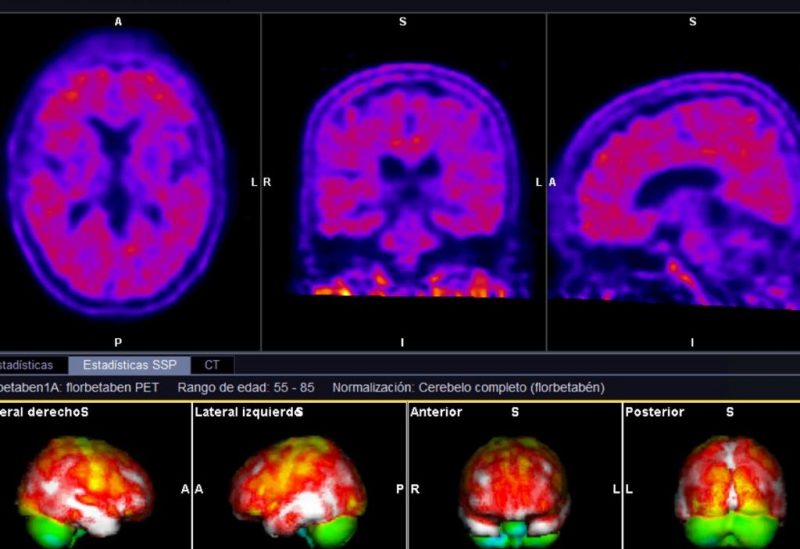
Task: Switch to the Estadísticas SSP tab
Action: (x=129, y=365)
